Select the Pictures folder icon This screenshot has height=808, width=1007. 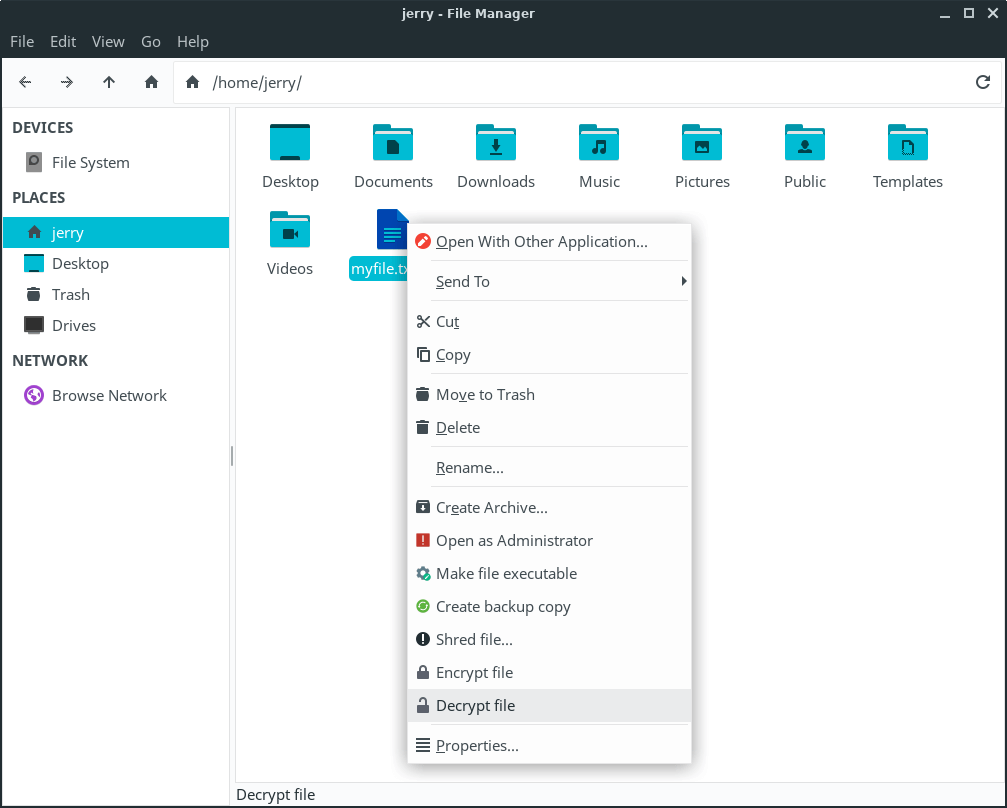click(x=702, y=144)
